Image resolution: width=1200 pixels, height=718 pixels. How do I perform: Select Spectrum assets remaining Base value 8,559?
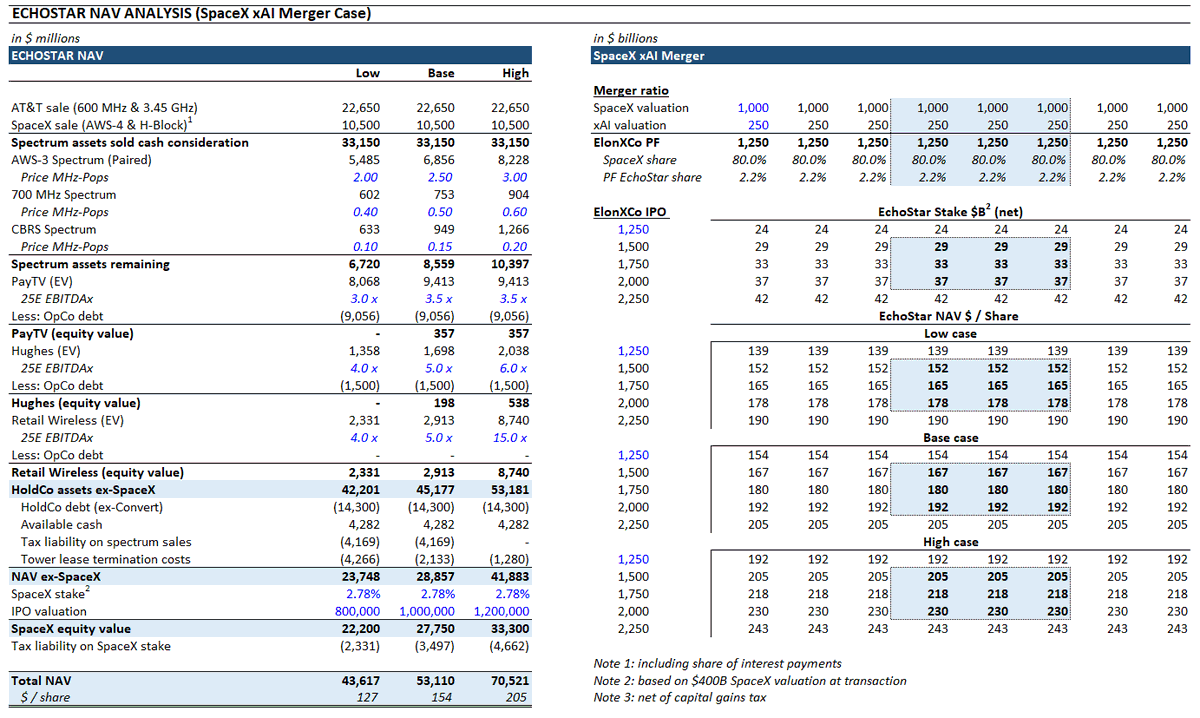coord(437,264)
